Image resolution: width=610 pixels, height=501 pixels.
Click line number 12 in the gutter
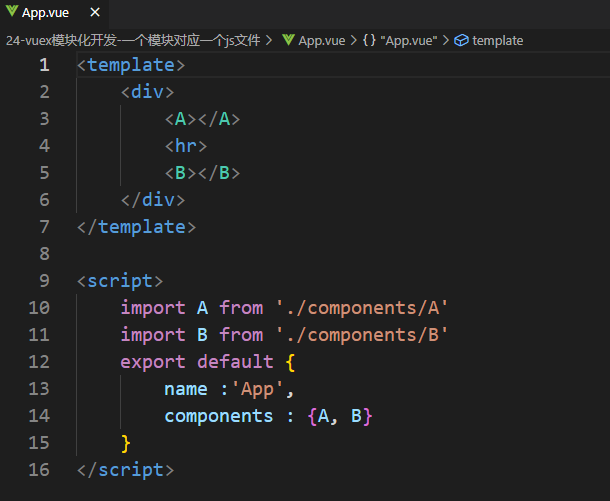point(39,362)
